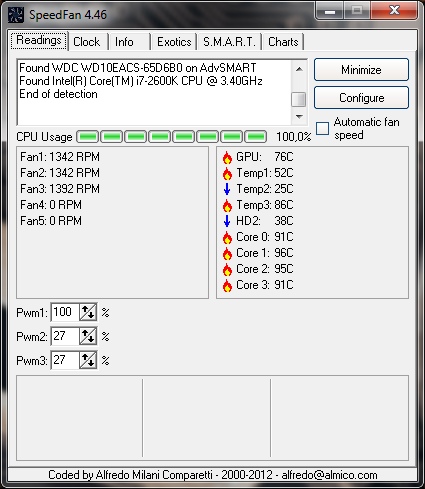Click the Temp2 blue down-arrow icon

(227, 189)
